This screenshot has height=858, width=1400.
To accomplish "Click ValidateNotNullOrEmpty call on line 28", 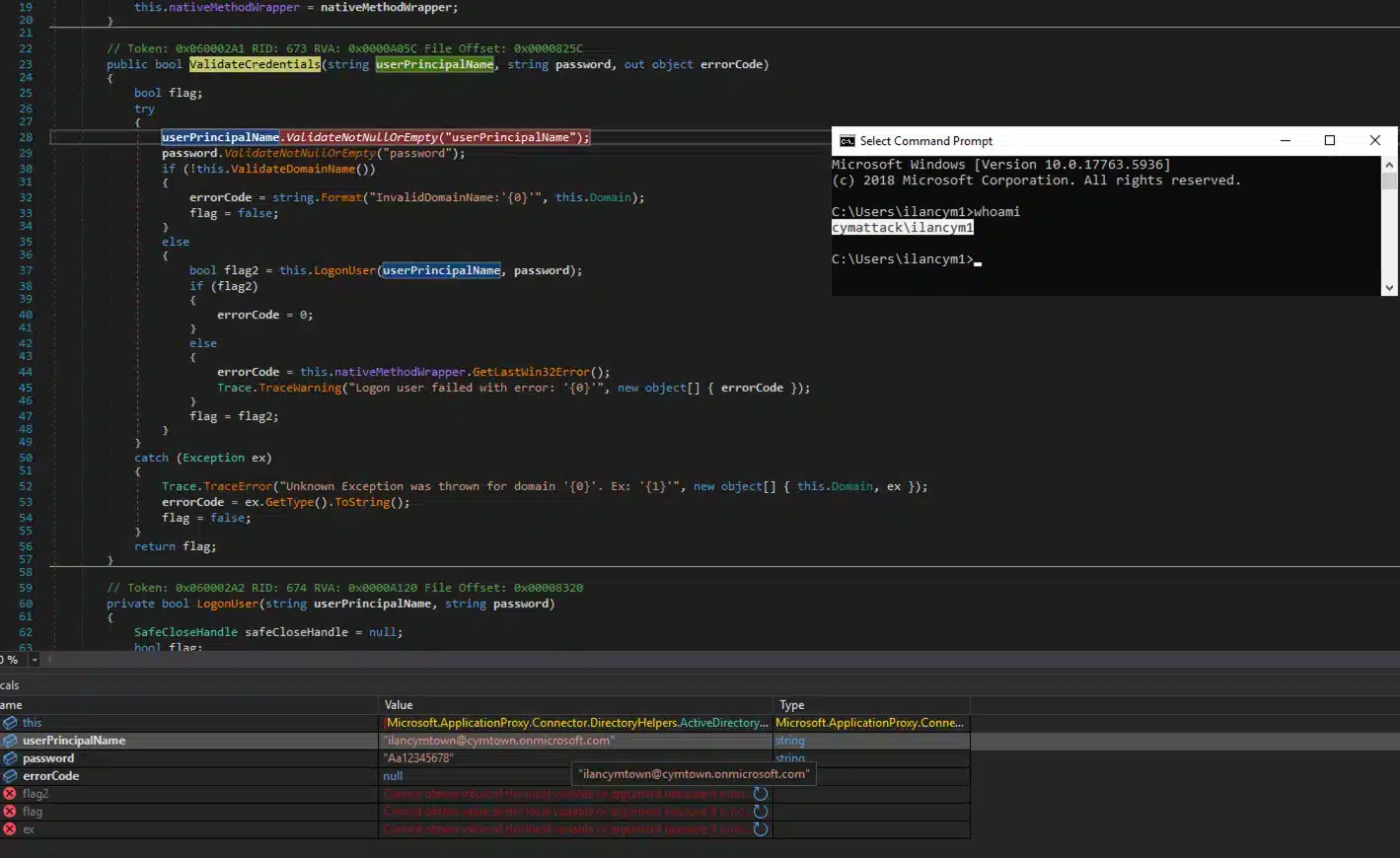I will pyautogui.click(x=361, y=137).
